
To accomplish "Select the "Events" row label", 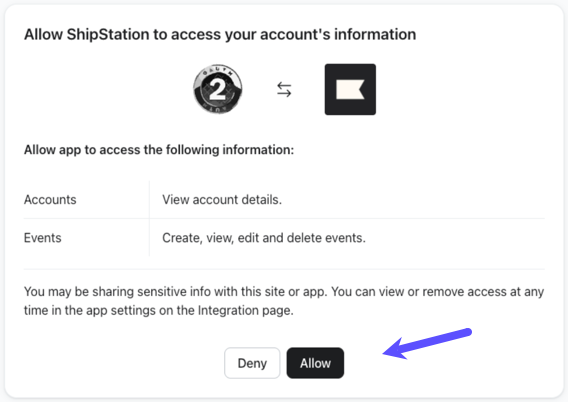I will point(43,238).
